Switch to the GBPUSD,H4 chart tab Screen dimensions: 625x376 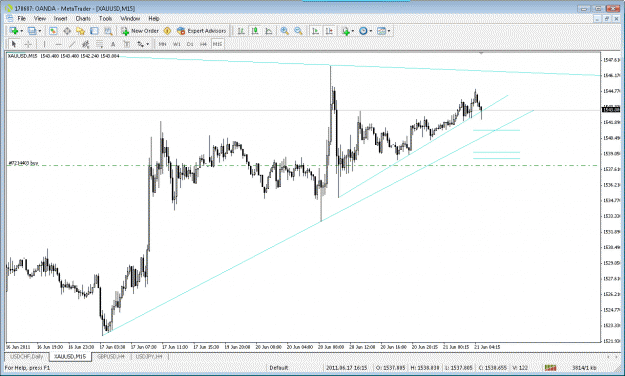(111, 356)
